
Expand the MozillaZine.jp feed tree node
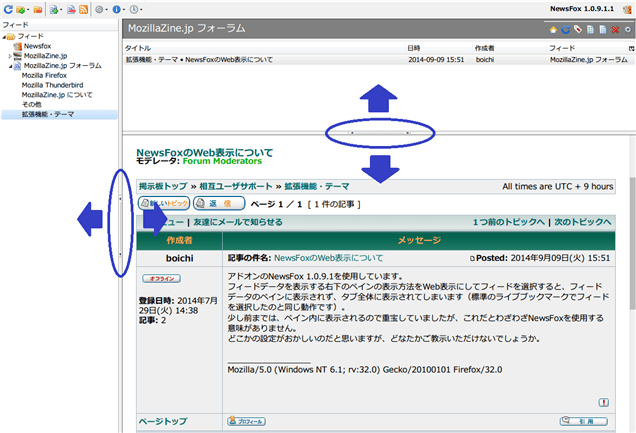(x=10, y=56)
